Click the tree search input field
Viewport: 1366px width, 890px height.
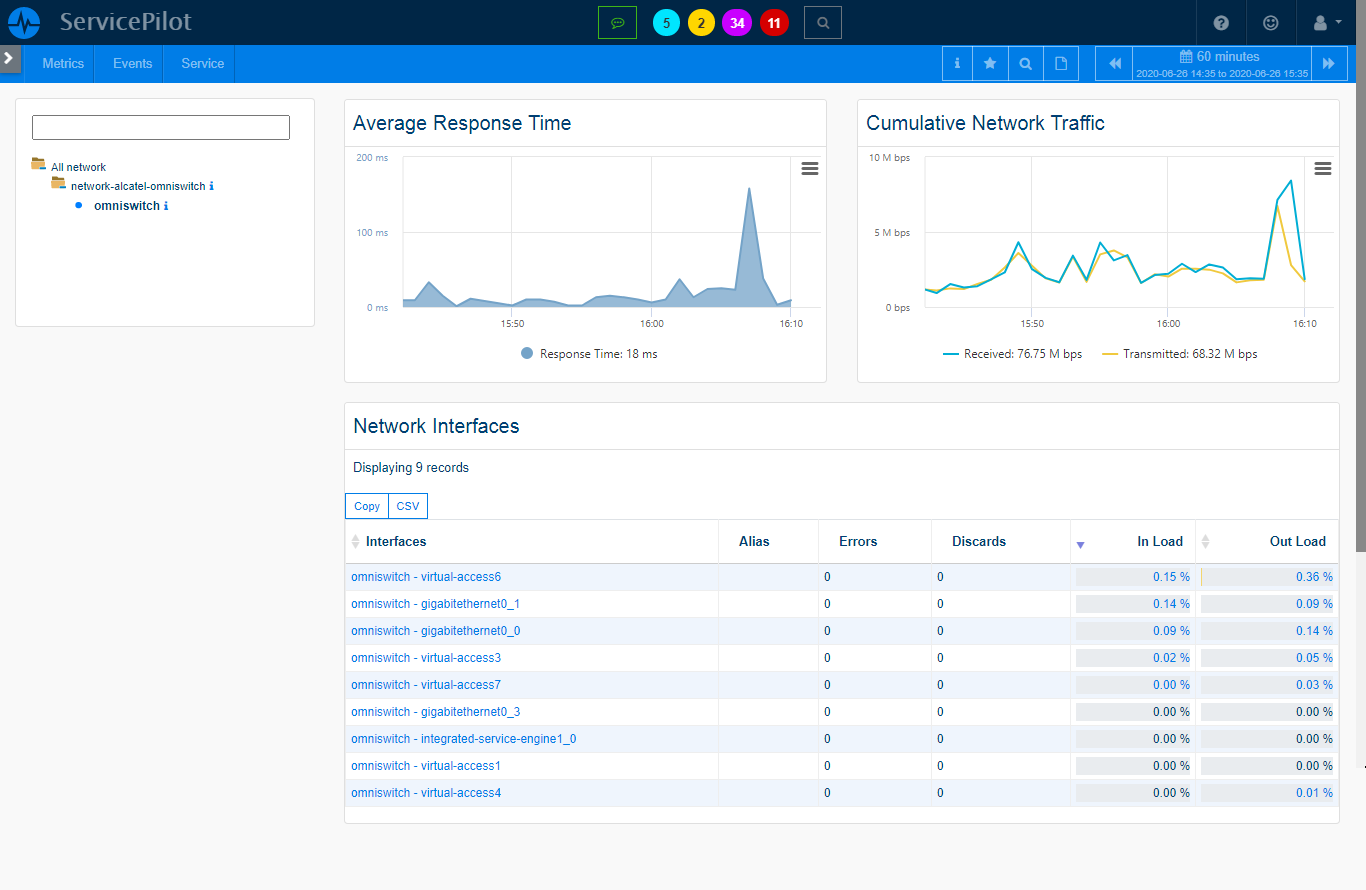161,127
